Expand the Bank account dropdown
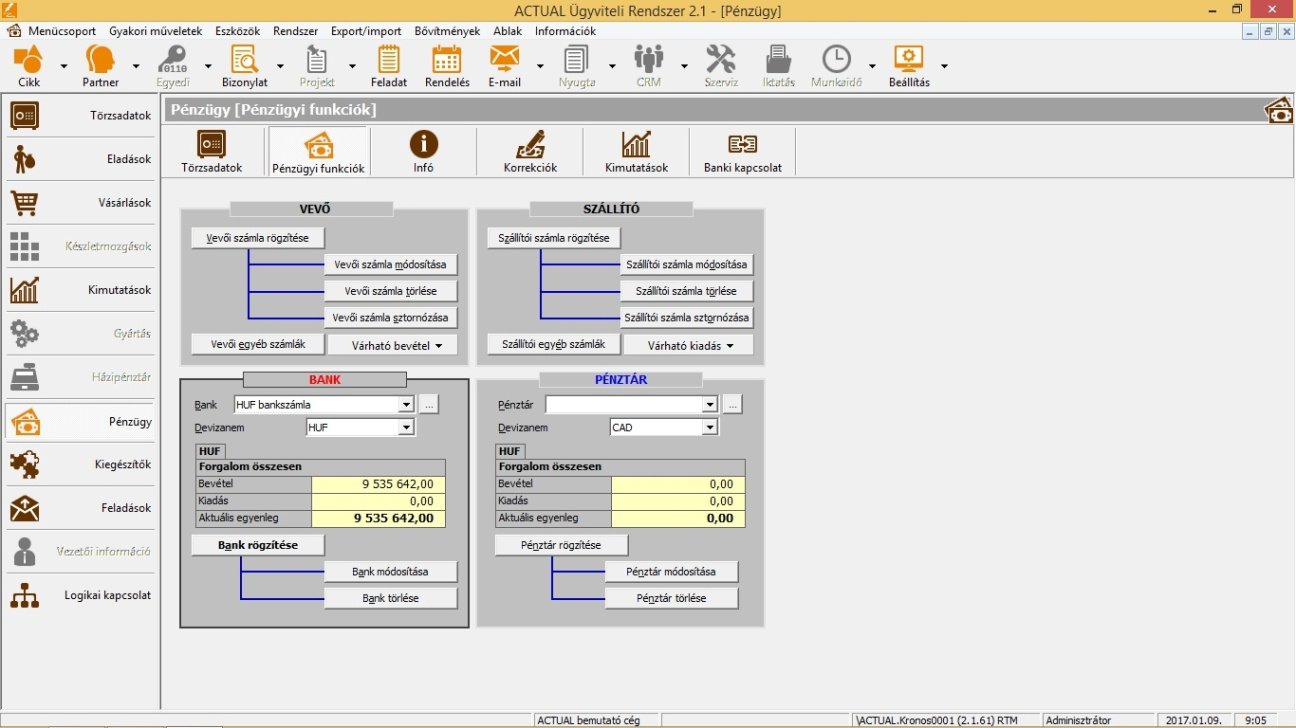Viewport: 1296px width, 728px height. (406, 405)
